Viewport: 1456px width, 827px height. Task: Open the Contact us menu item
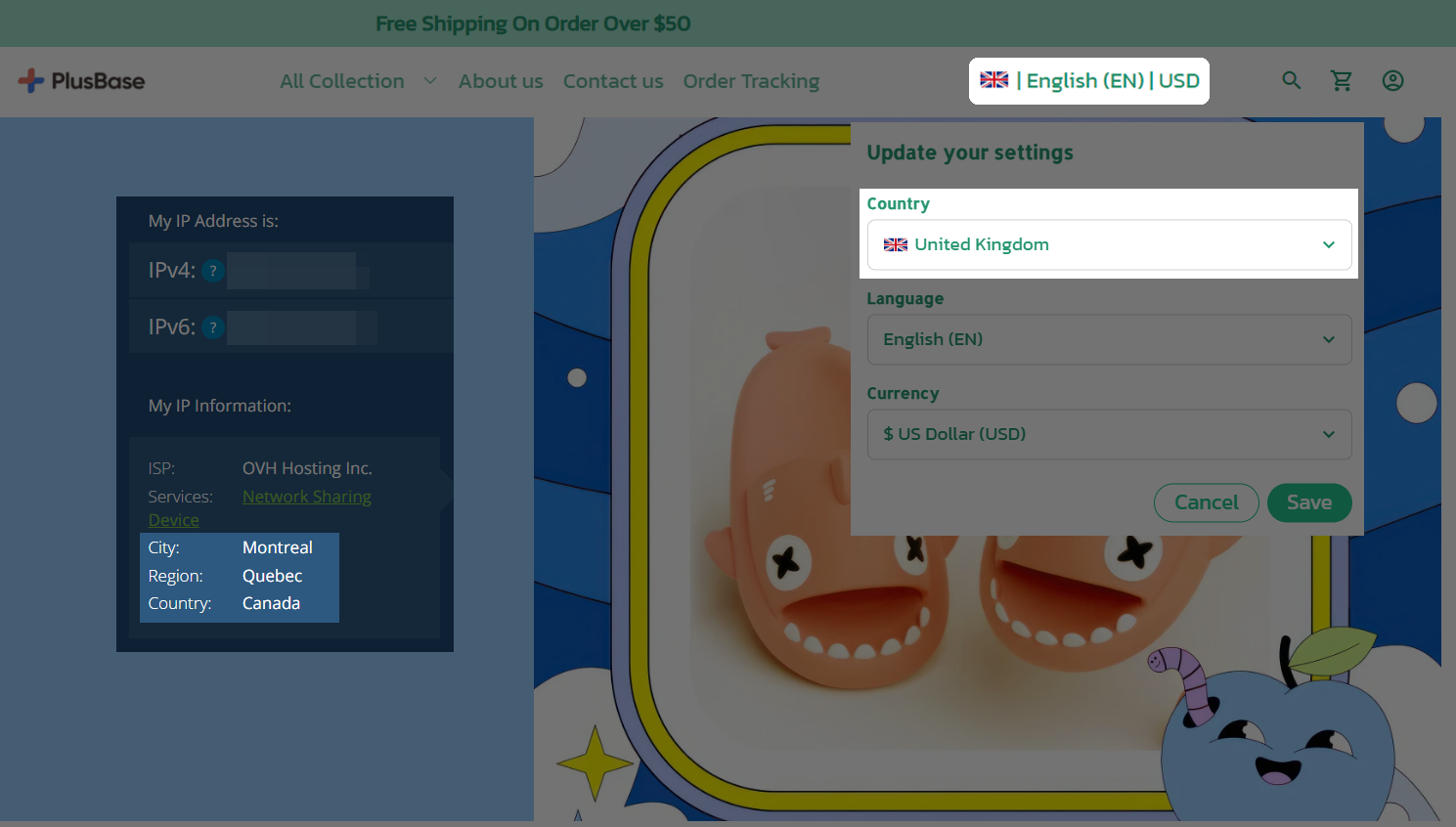pyautogui.click(x=613, y=81)
